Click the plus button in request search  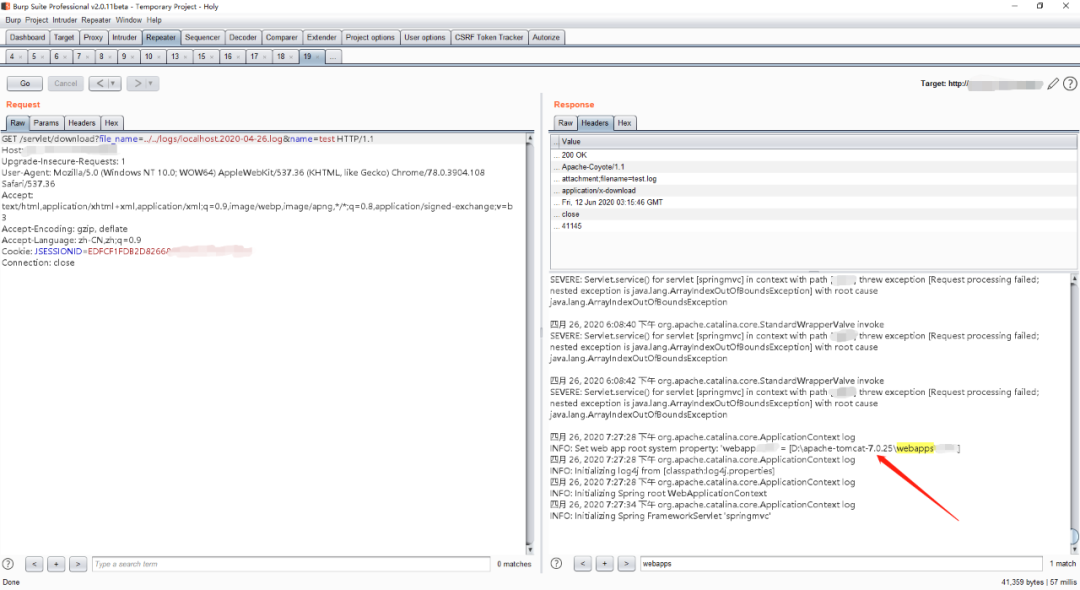coord(56,564)
